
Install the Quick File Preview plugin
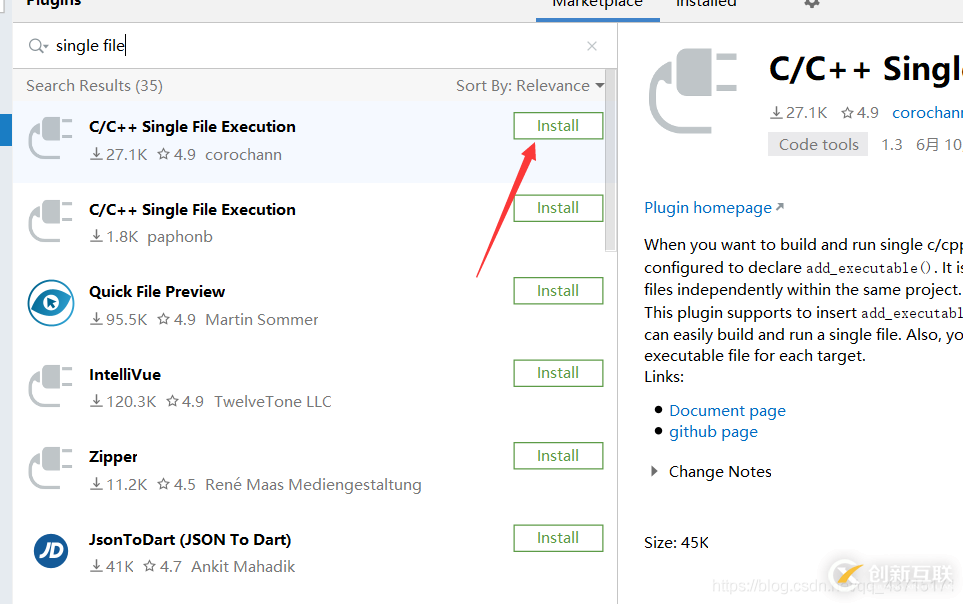558,291
